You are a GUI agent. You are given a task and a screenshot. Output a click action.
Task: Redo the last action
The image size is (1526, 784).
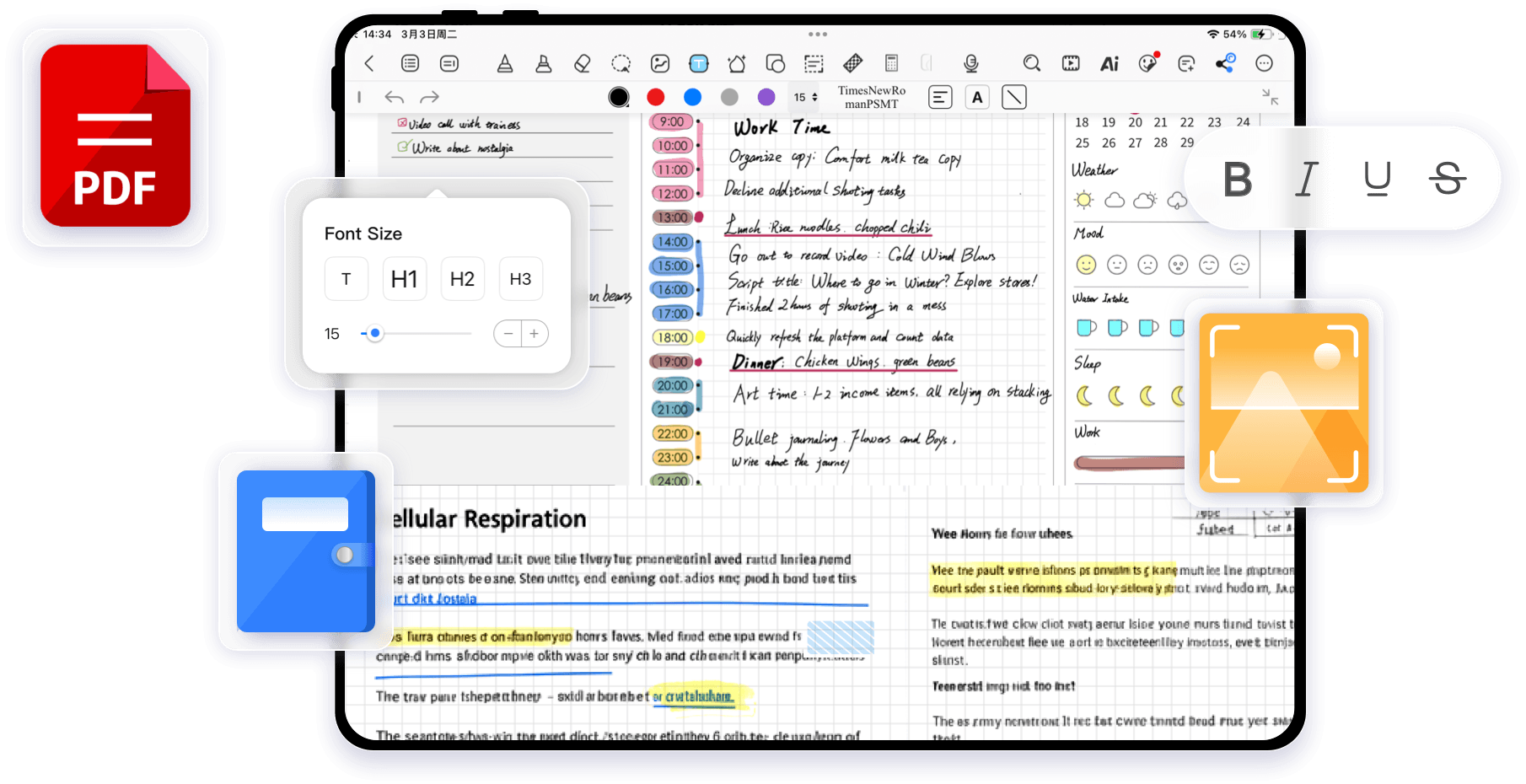pyautogui.click(x=430, y=97)
